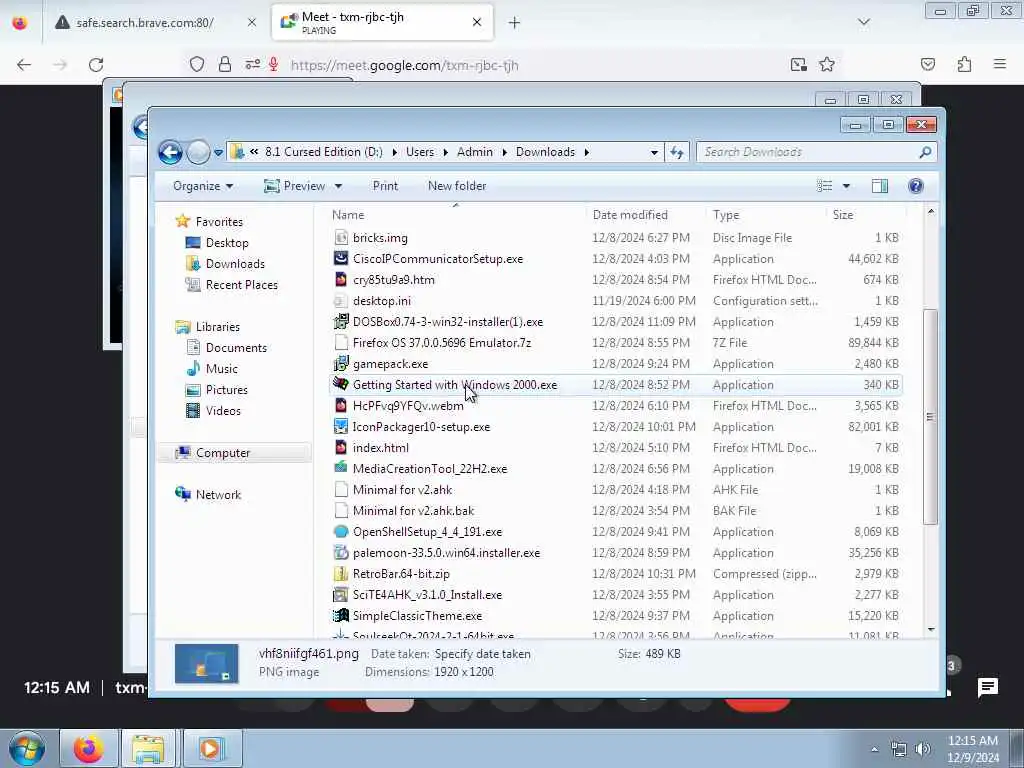Click the vhf8niifgf461.png preview thumbnail
The height and width of the screenshot is (768, 1024).
coord(206,664)
